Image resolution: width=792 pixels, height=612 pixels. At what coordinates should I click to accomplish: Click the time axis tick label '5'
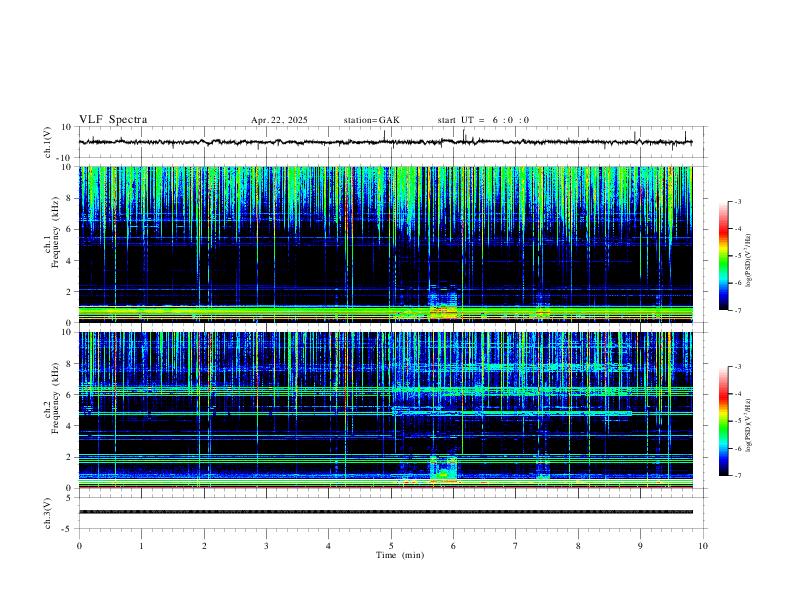(391, 546)
